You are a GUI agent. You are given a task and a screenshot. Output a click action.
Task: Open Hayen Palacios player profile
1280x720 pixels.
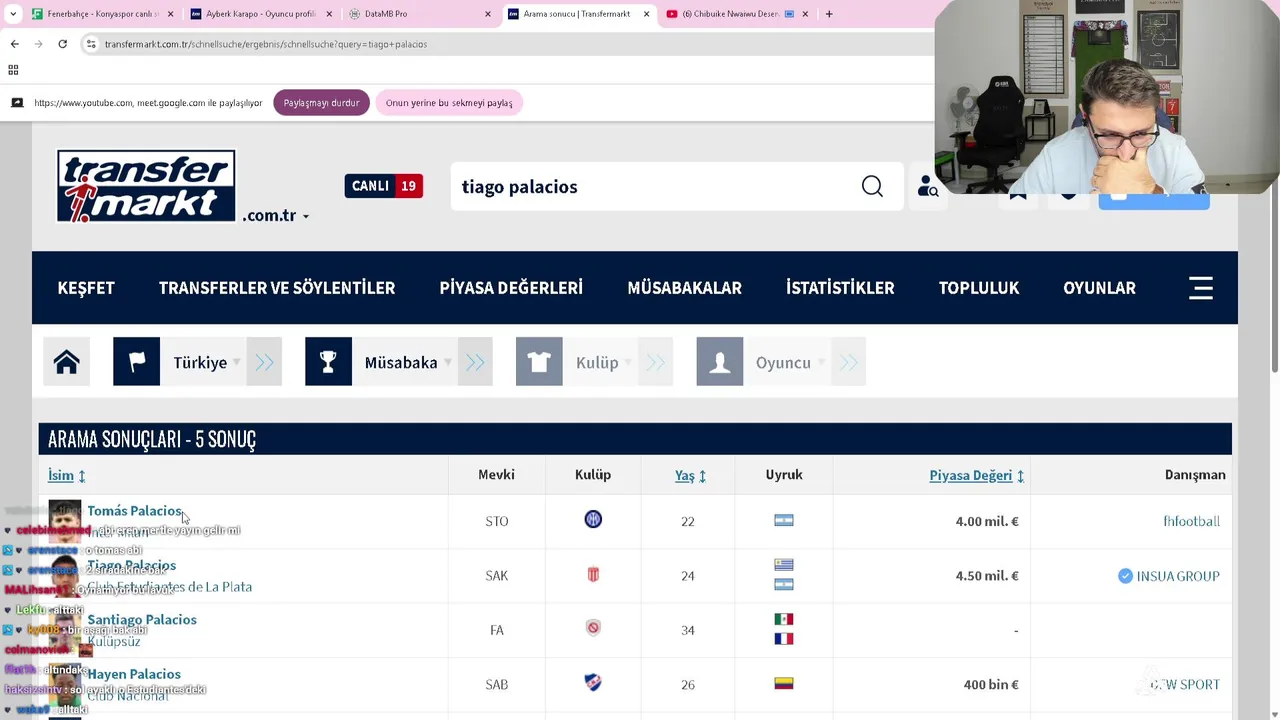coord(134,674)
